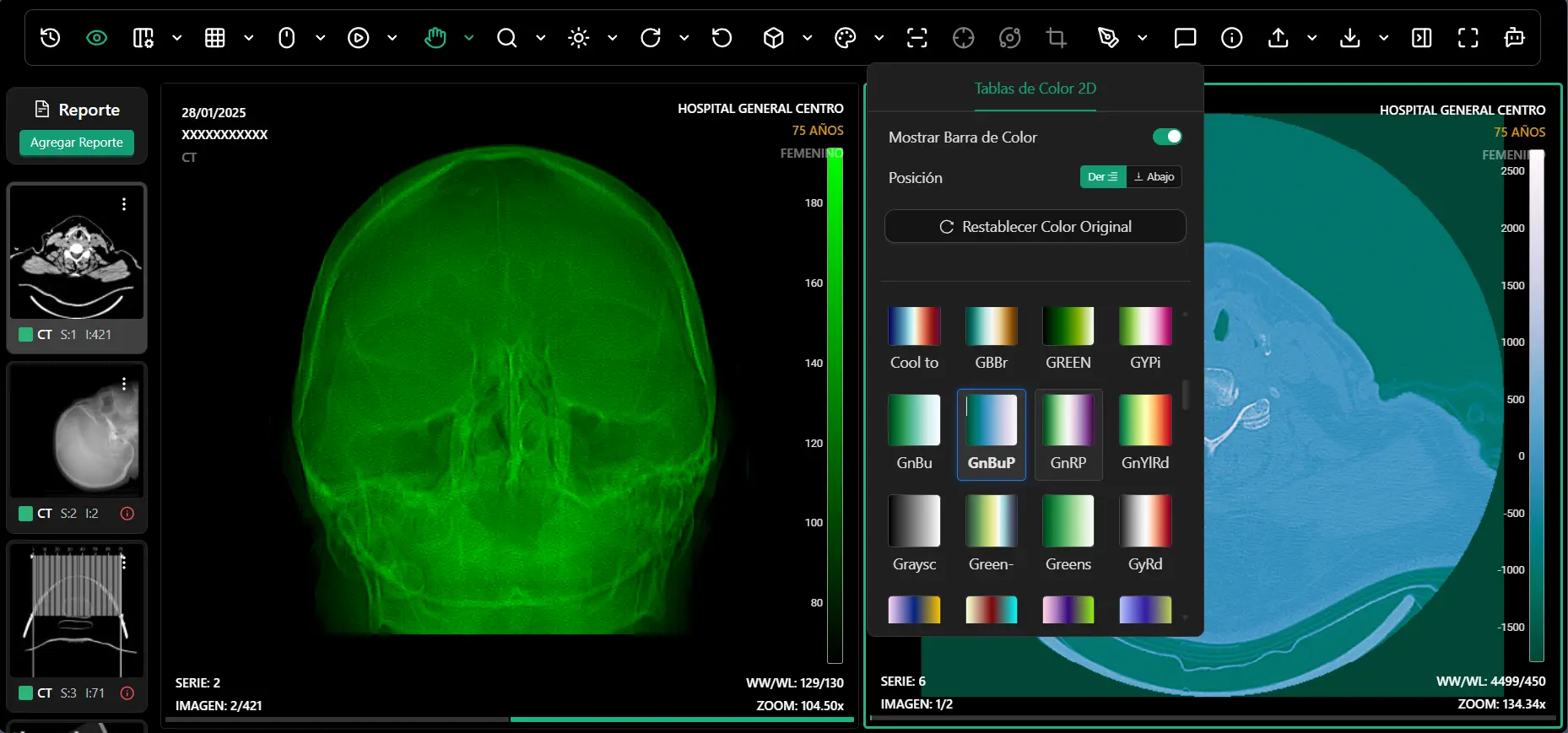Expand dropdown arrow next to grid layout icon
This screenshot has height=733, width=1568.
tap(249, 38)
